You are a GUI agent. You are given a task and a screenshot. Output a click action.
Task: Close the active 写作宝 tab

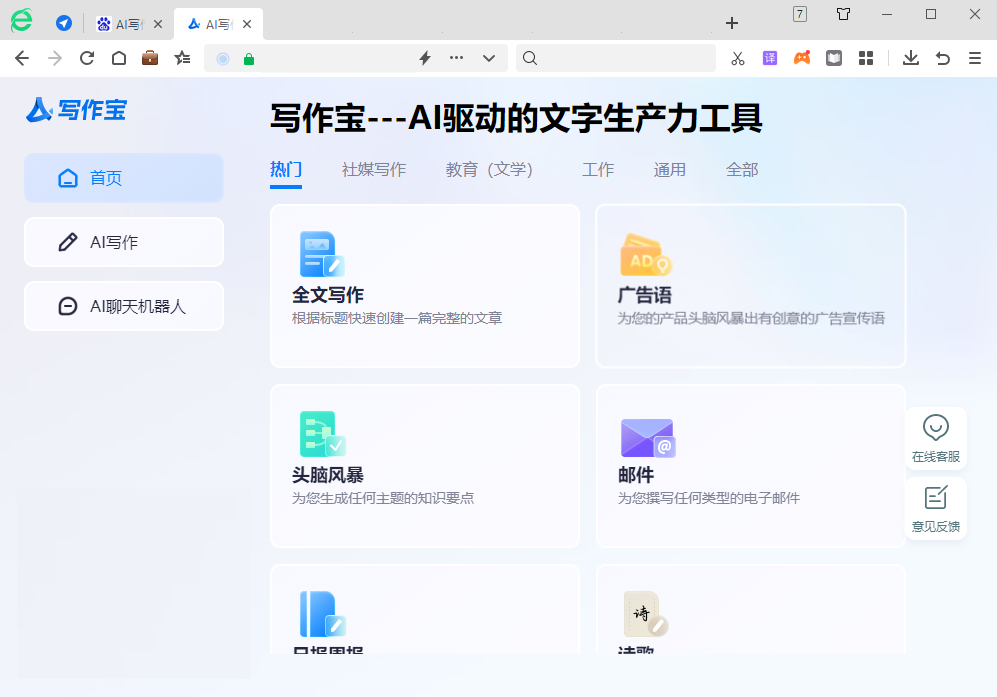tap(247, 24)
